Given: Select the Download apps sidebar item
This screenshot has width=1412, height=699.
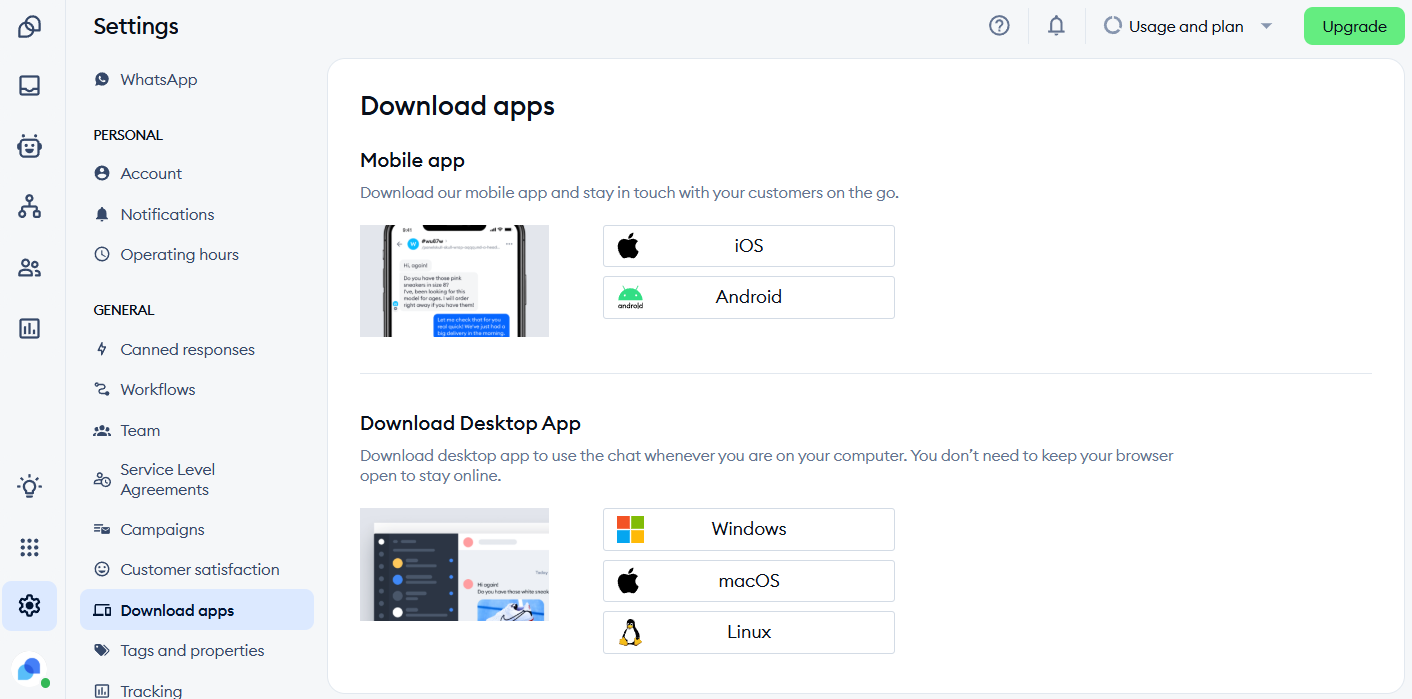Looking at the screenshot, I should tap(196, 610).
